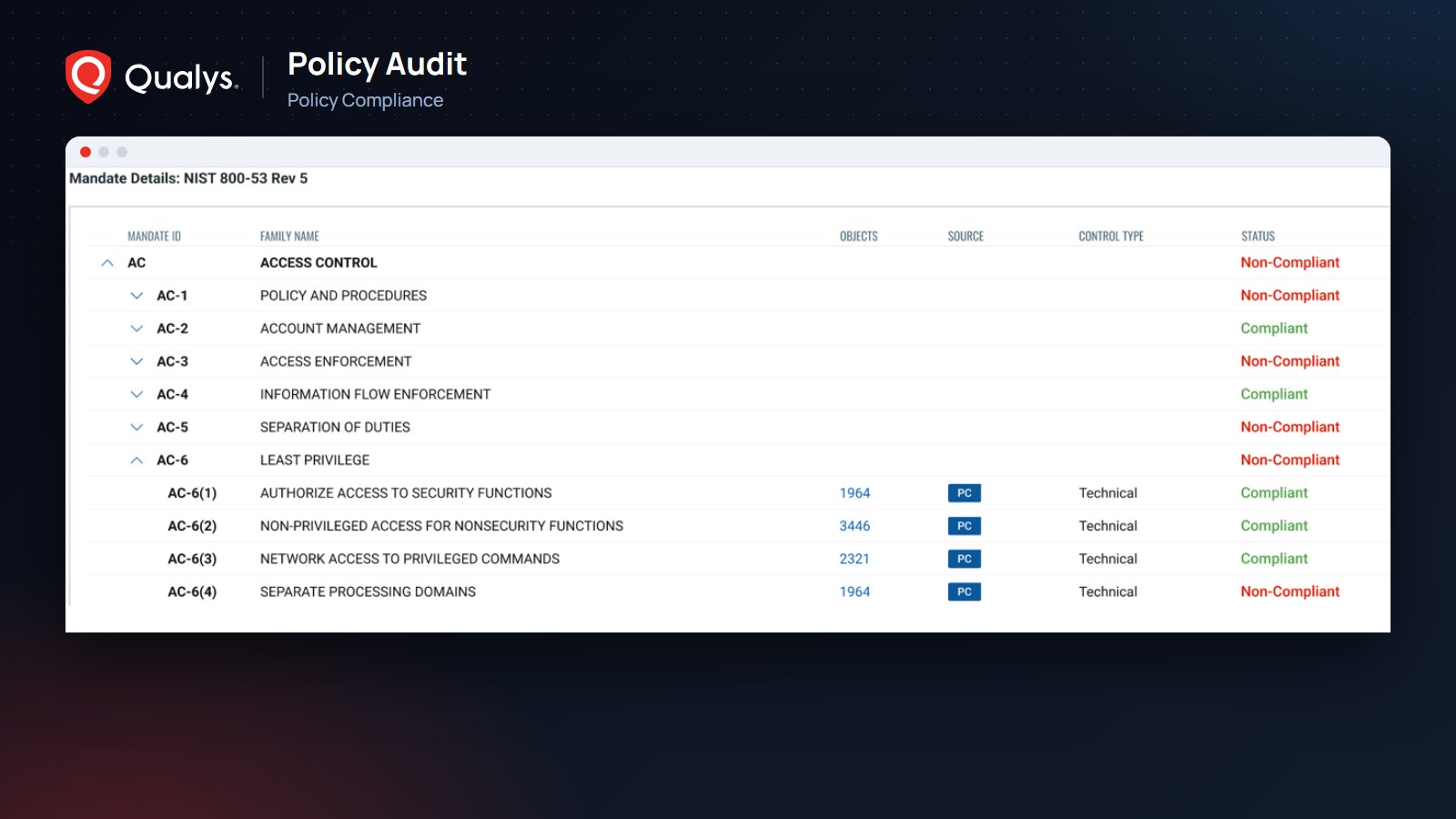Click Non-Compliant status of AC-6(4)
This screenshot has width=1456, height=819.
click(x=1289, y=591)
